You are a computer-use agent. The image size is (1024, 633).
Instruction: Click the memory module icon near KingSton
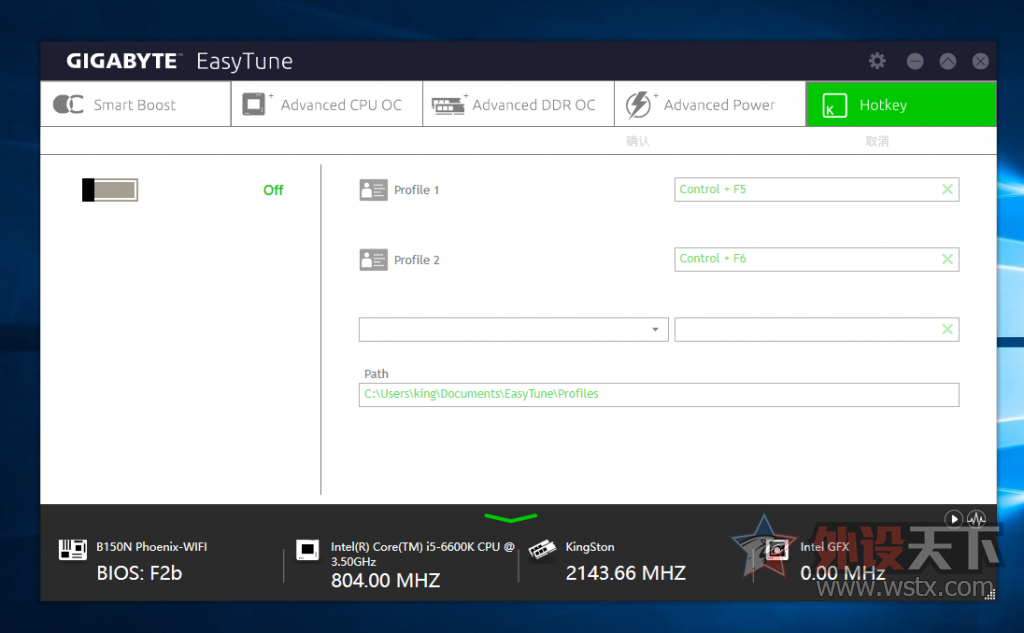pyautogui.click(x=541, y=549)
